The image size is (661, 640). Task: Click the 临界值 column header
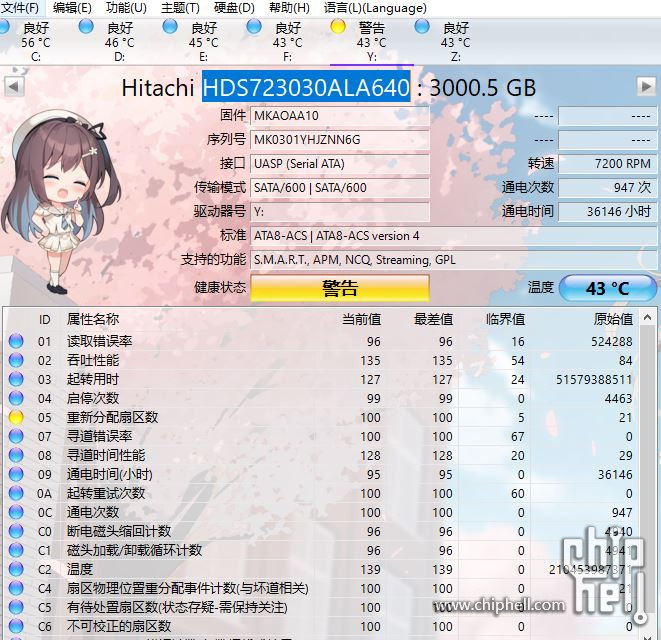pos(505,319)
